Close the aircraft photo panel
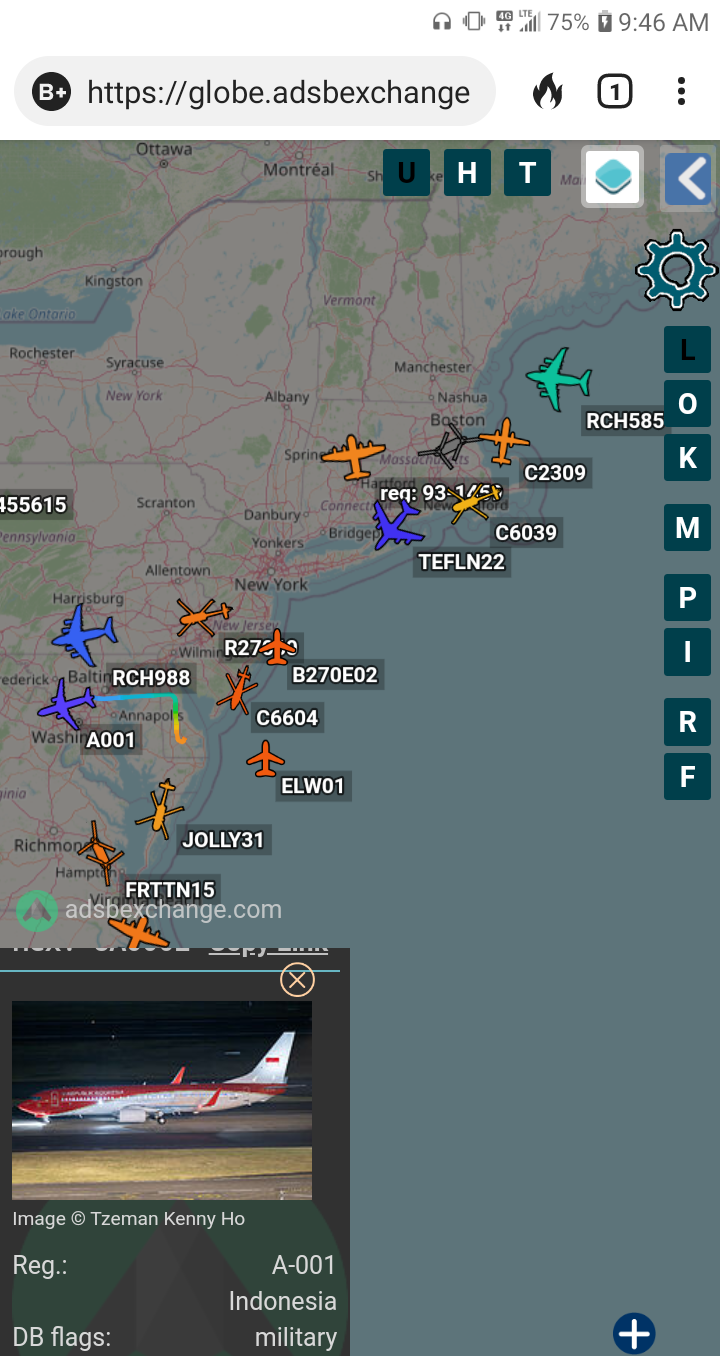 (297, 980)
